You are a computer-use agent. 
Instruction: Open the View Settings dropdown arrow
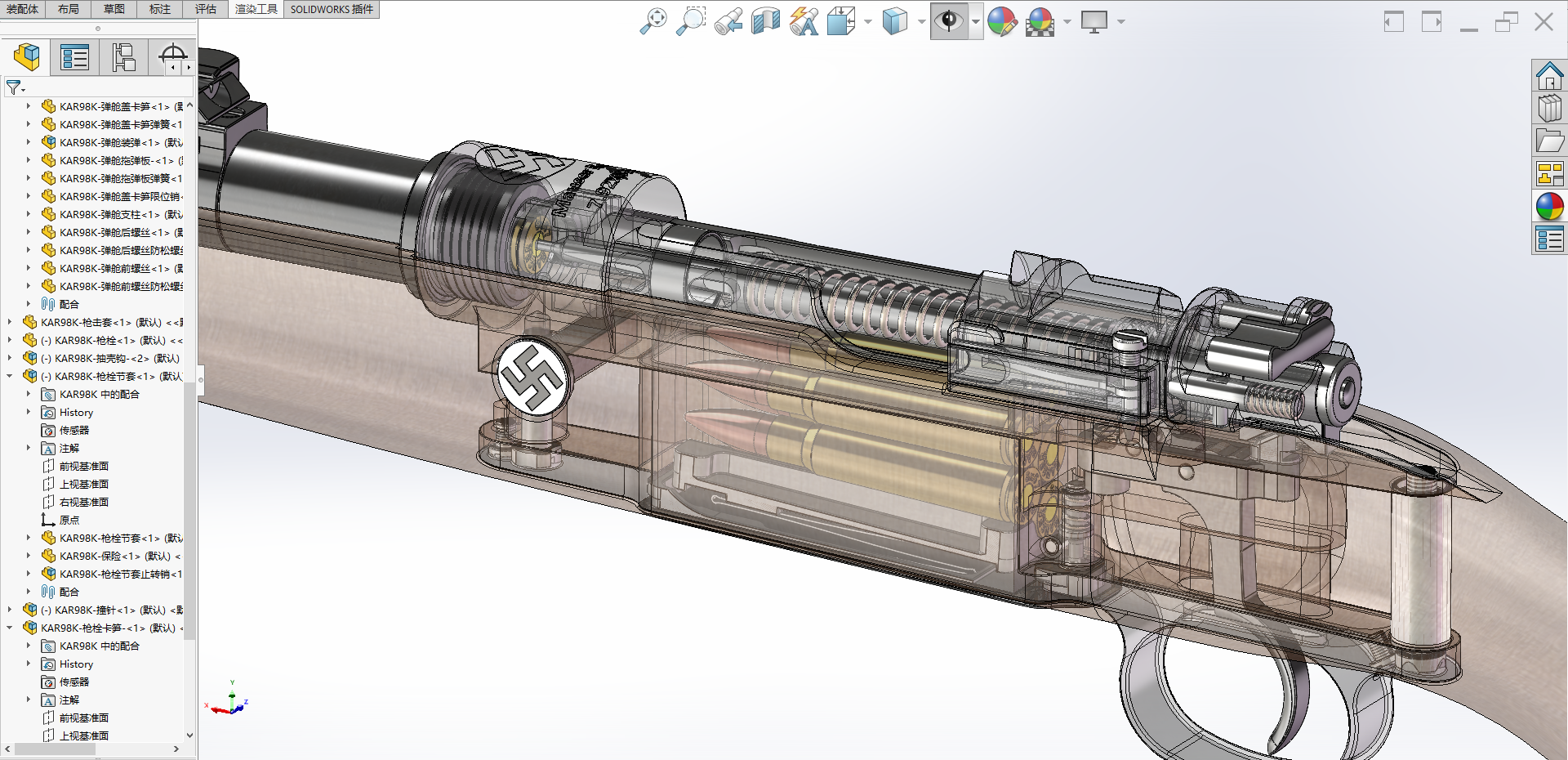coord(1120,22)
